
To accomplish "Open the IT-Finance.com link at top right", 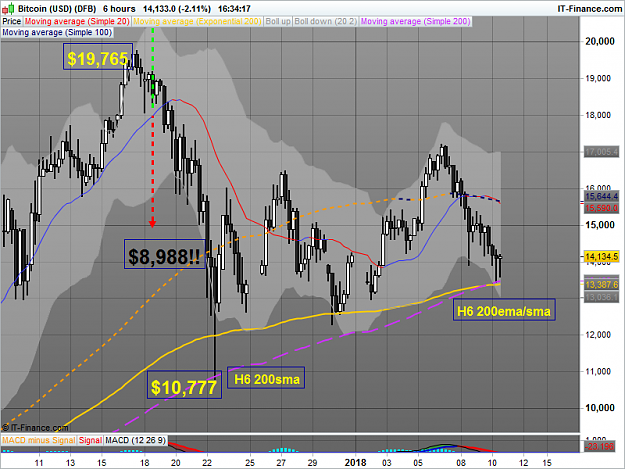I will point(589,9).
